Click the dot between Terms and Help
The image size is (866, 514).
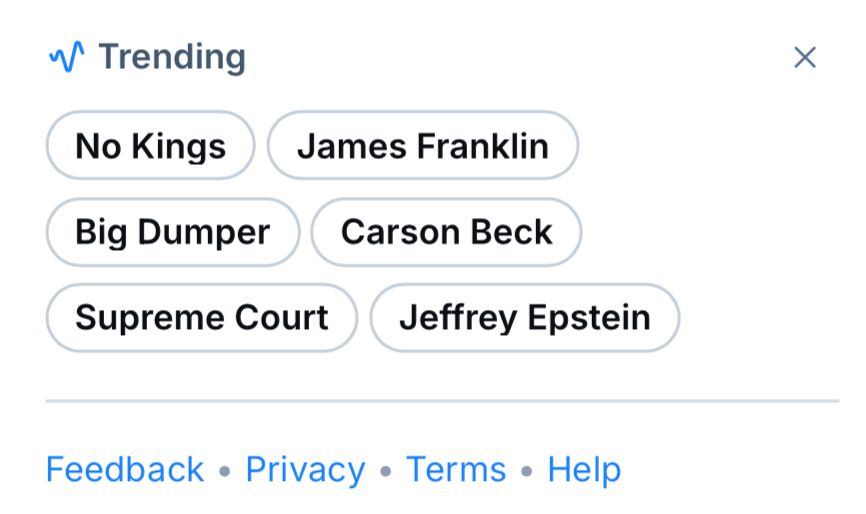[x=527, y=470]
